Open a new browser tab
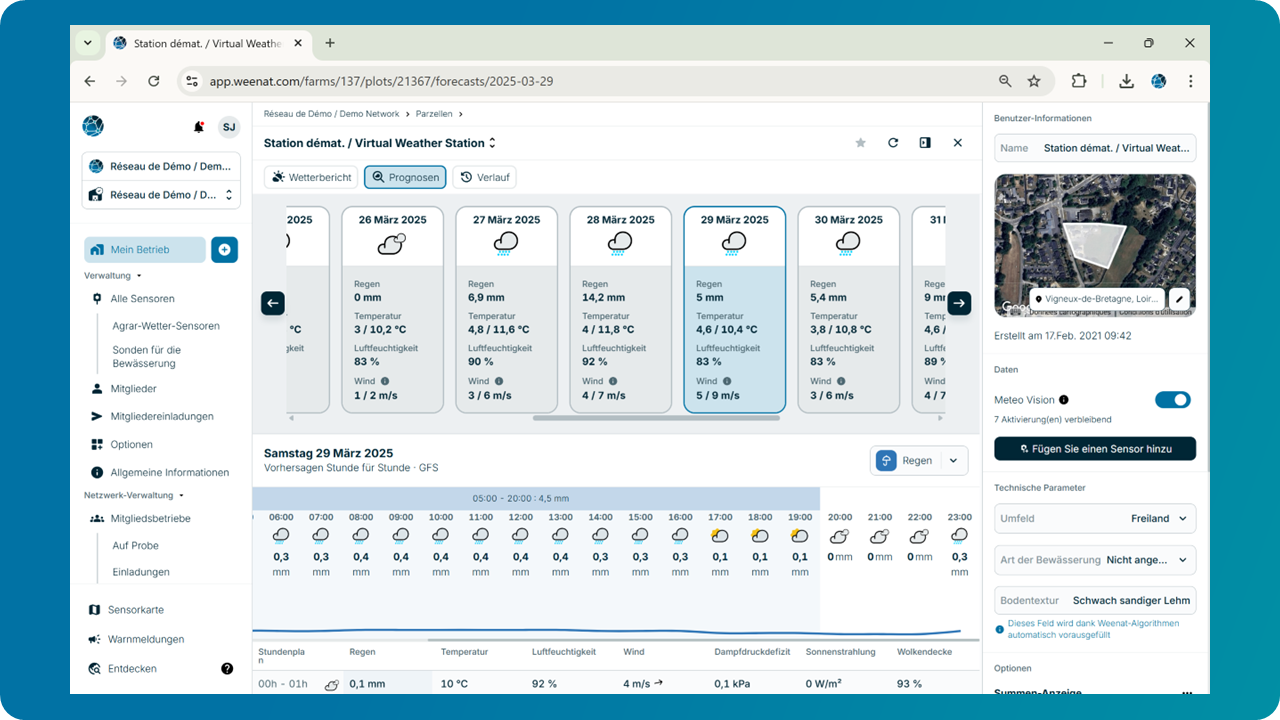1280x720 pixels. point(330,43)
